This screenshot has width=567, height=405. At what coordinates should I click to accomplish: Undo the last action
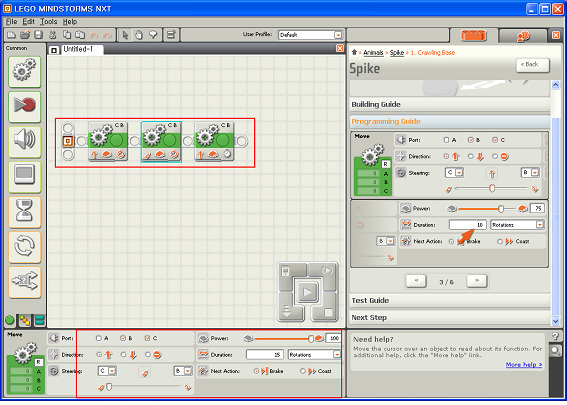coord(94,35)
